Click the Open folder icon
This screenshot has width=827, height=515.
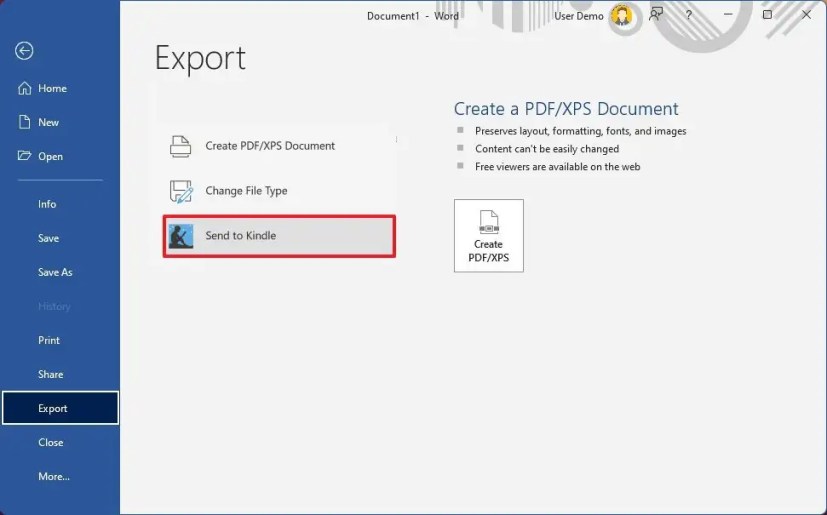click(24, 156)
